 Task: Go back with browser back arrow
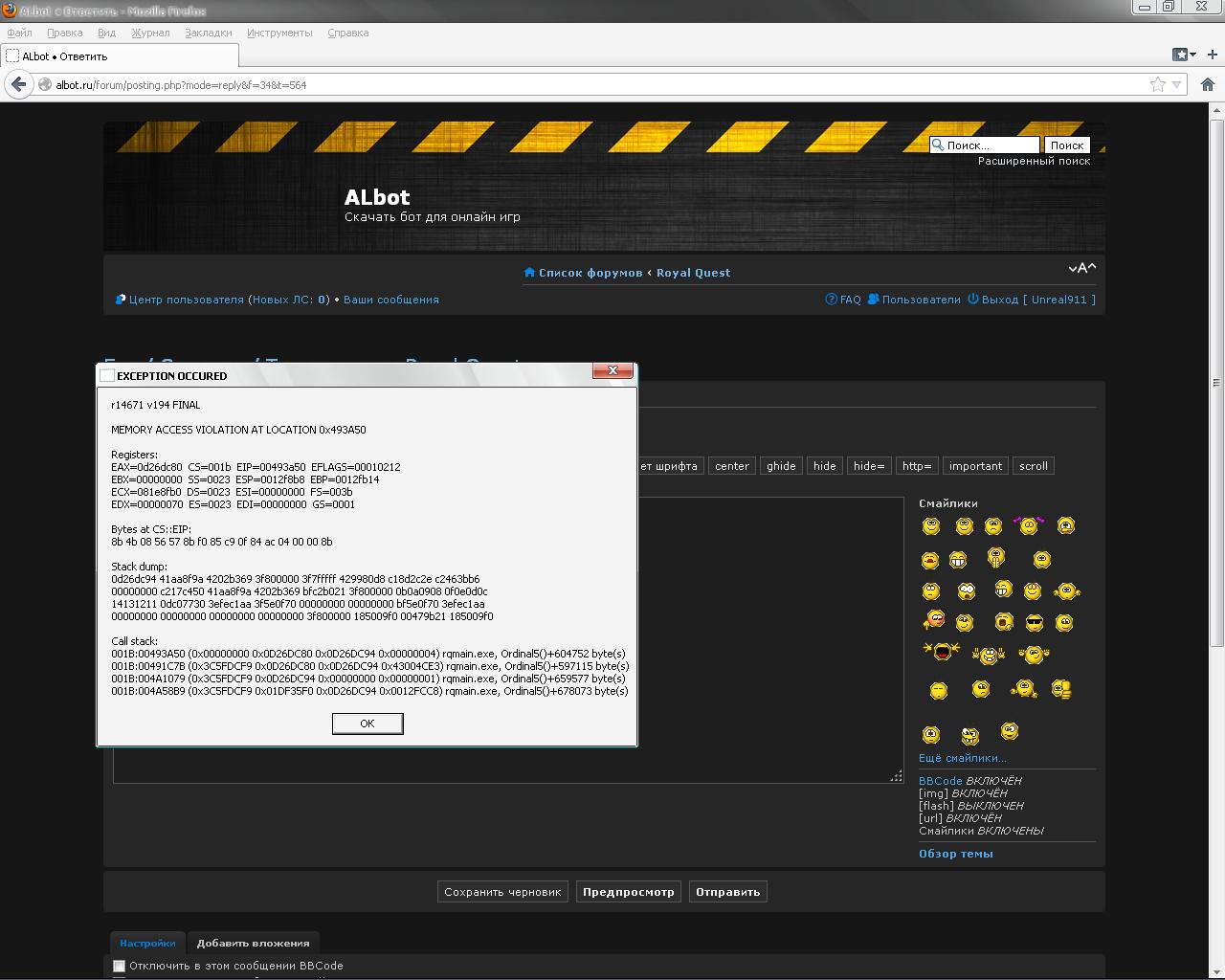[x=18, y=84]
